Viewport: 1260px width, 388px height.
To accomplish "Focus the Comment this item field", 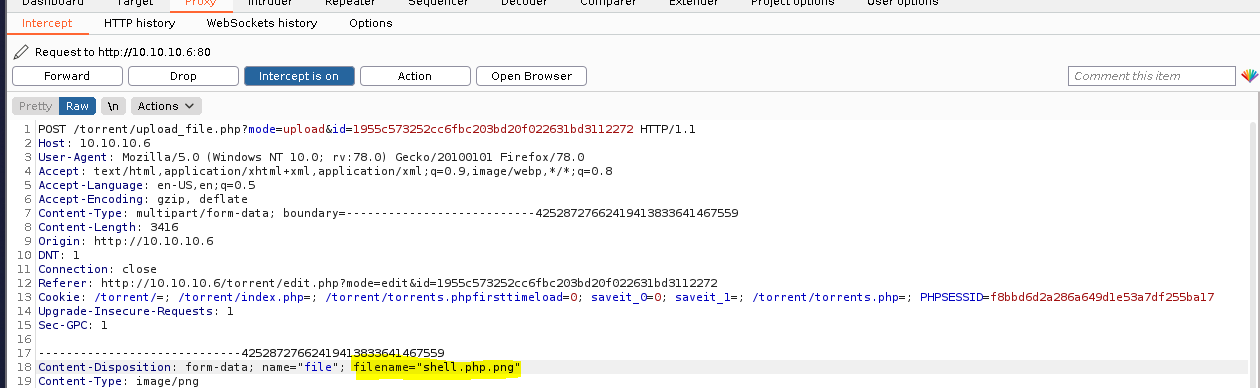I will coord(1152,76).
